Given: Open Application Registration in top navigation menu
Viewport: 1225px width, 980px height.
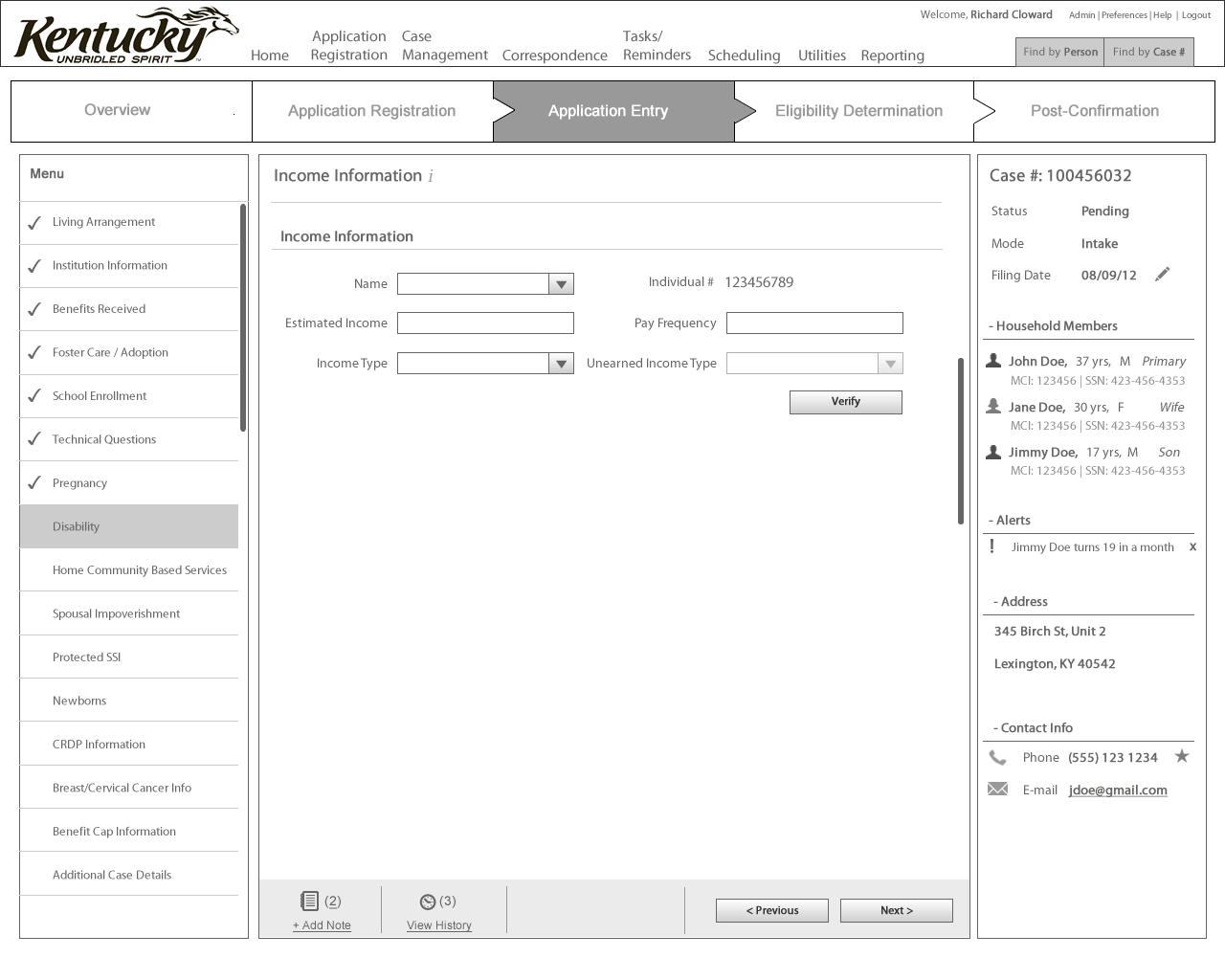Looking at the screenshot, I should (x=348, y=46).
